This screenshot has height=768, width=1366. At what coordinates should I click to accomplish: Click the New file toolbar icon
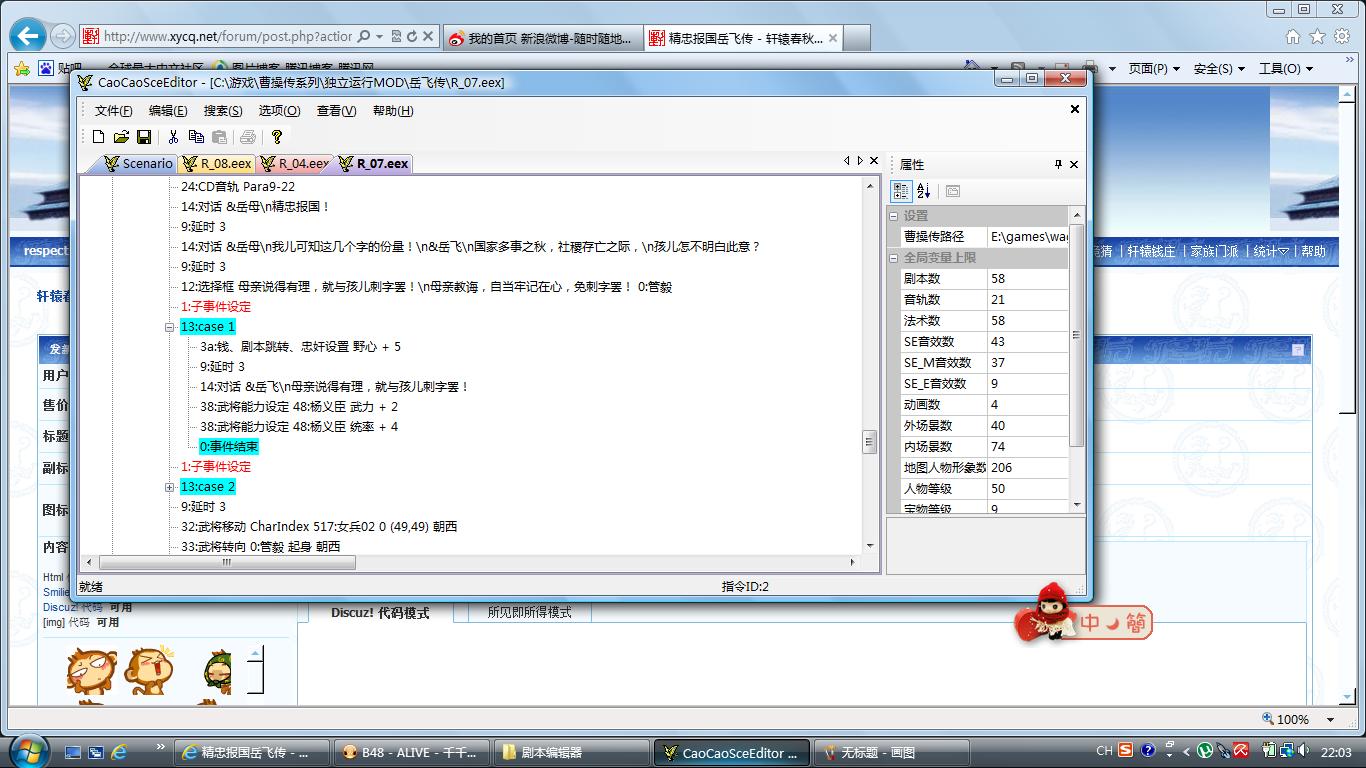[x=98, y=137]
